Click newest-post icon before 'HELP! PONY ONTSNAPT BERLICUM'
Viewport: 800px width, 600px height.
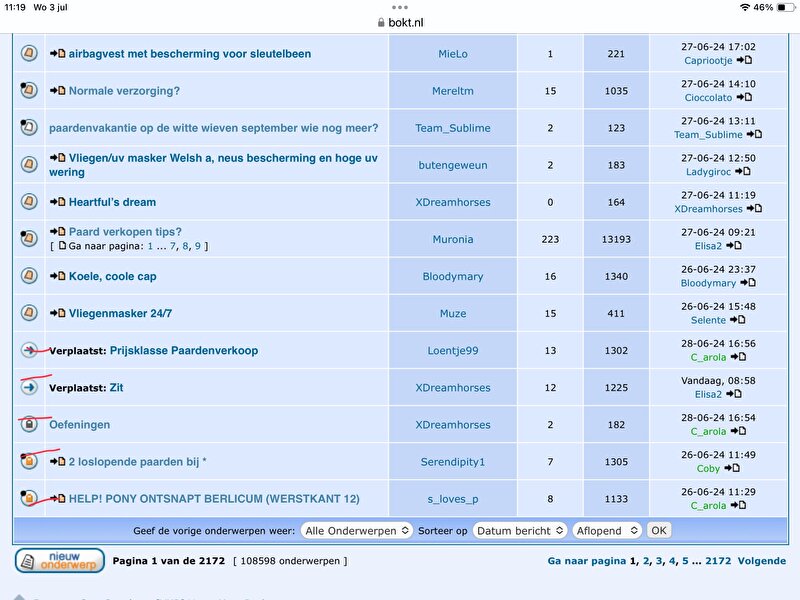[57, 498]
